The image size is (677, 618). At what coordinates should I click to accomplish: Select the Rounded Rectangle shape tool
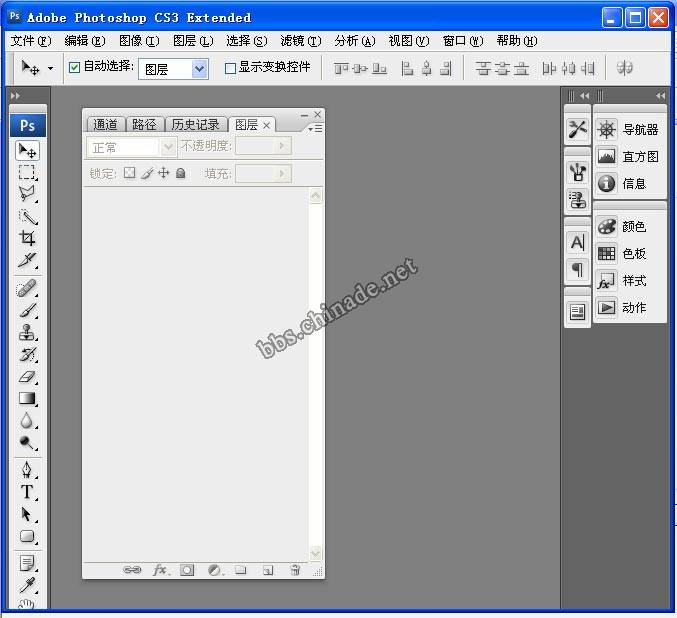pyautogui.click(x=28, y=536)
